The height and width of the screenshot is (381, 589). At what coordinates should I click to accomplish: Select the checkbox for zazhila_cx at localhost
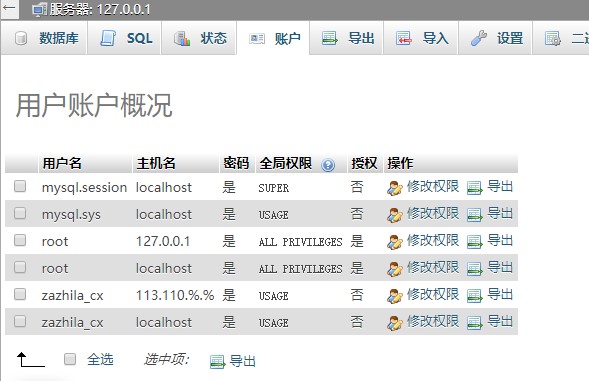point(20,321)
